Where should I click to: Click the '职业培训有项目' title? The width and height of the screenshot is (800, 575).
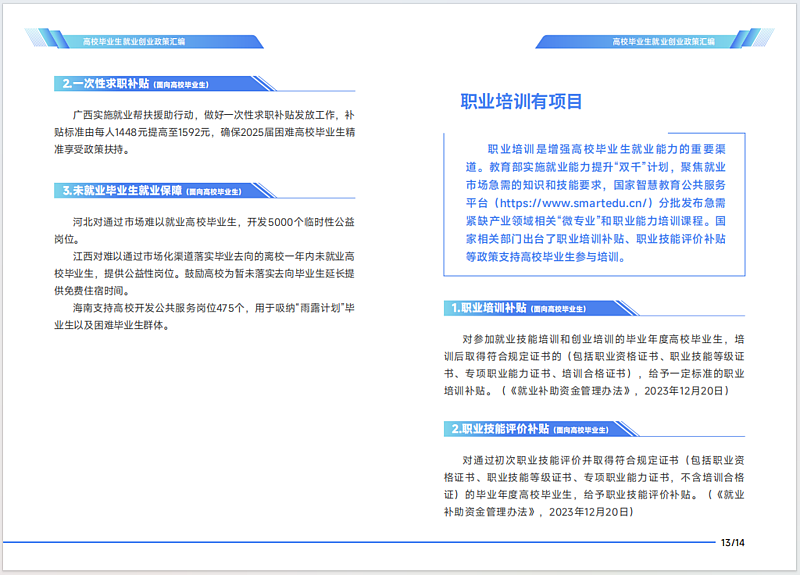tap(521, 102)
